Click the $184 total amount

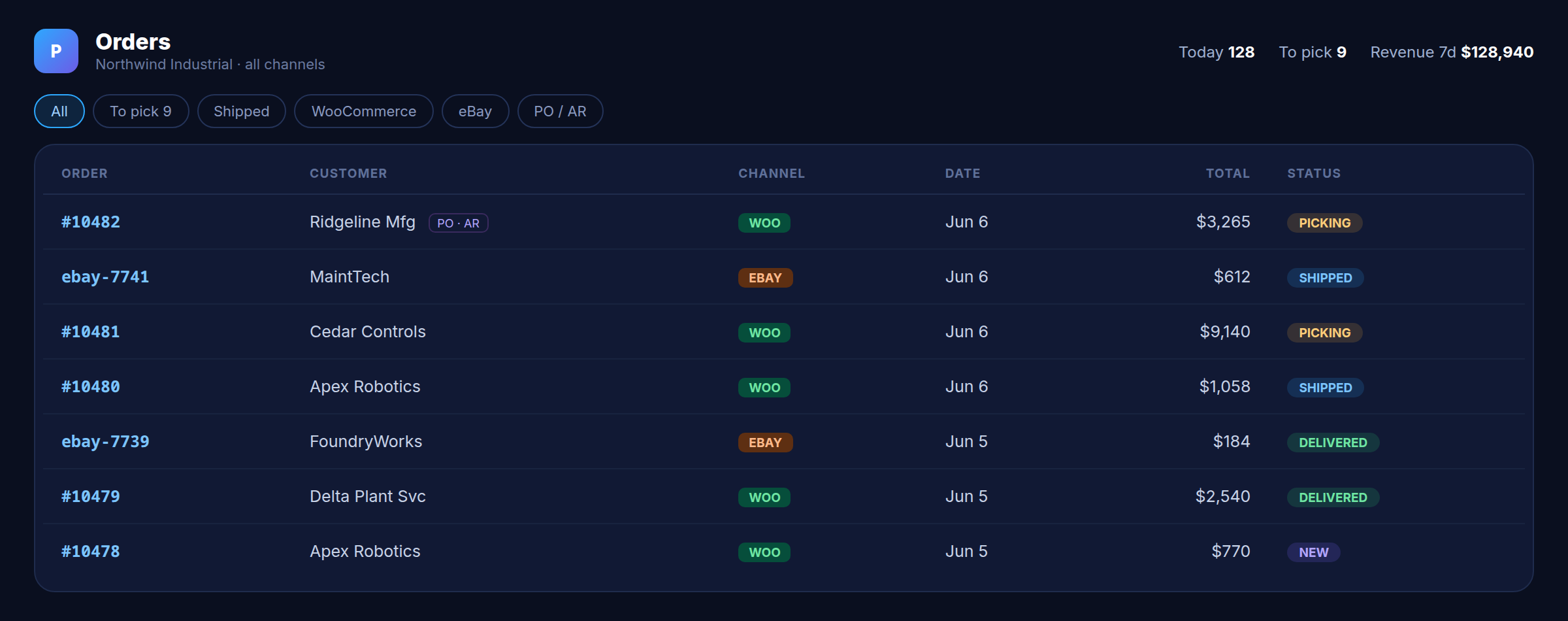point(1232,442)
